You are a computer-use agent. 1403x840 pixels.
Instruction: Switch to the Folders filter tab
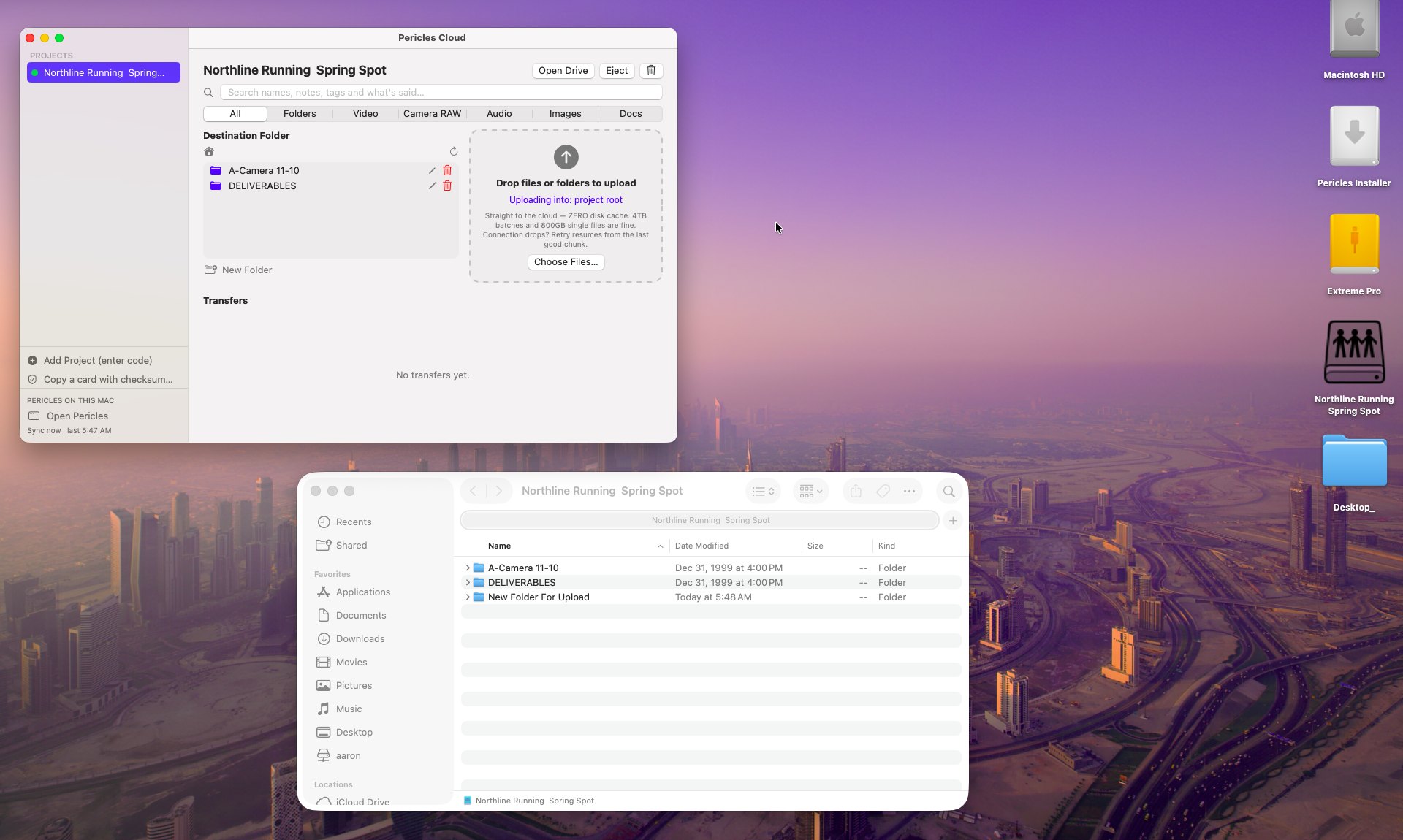click(x=300, y=114)
